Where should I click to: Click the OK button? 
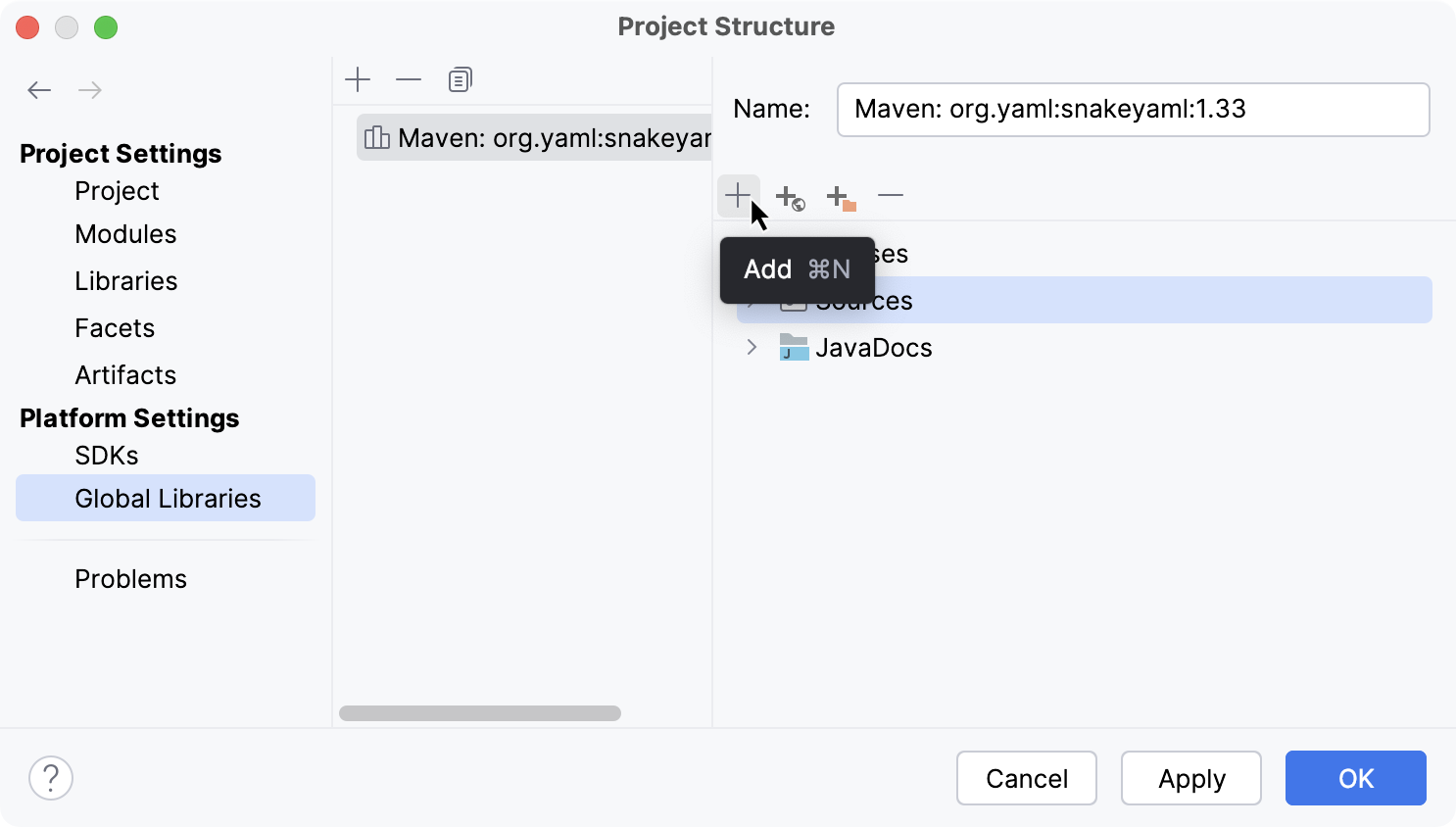pyautogui.click(x=1355, y=778)
